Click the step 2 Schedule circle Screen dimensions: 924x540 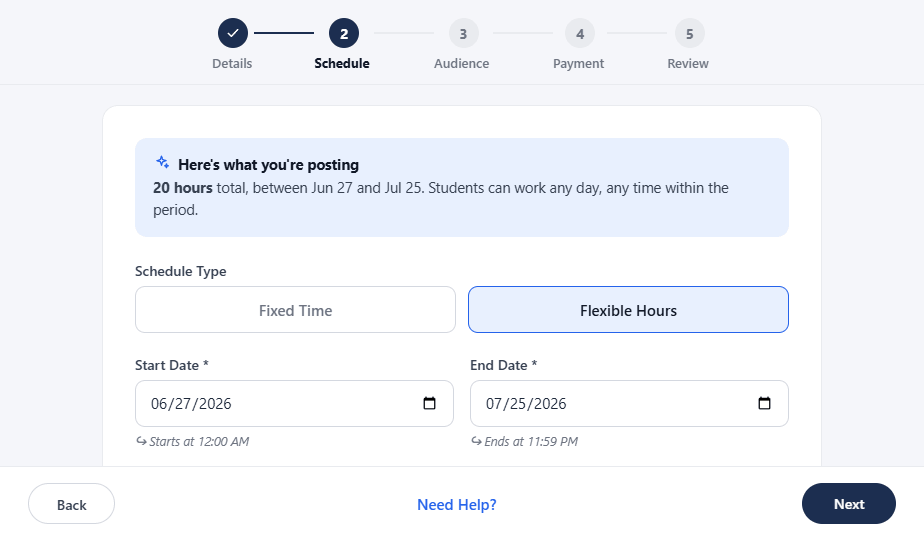tap(344, 33)
